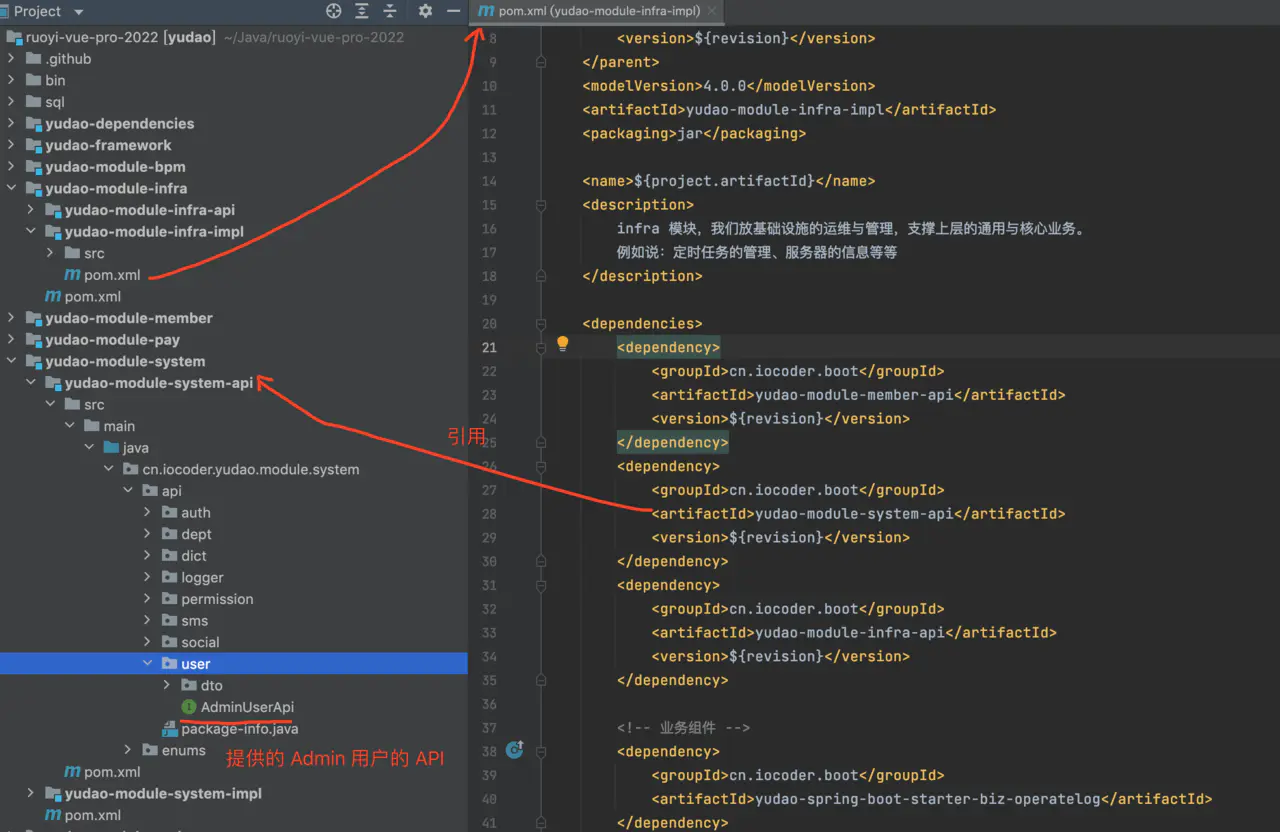Image resolution: width=1280 pixels, height=832 pixels.
Task: Click the Expand All icon in Project panel
Action: (362, 11)
